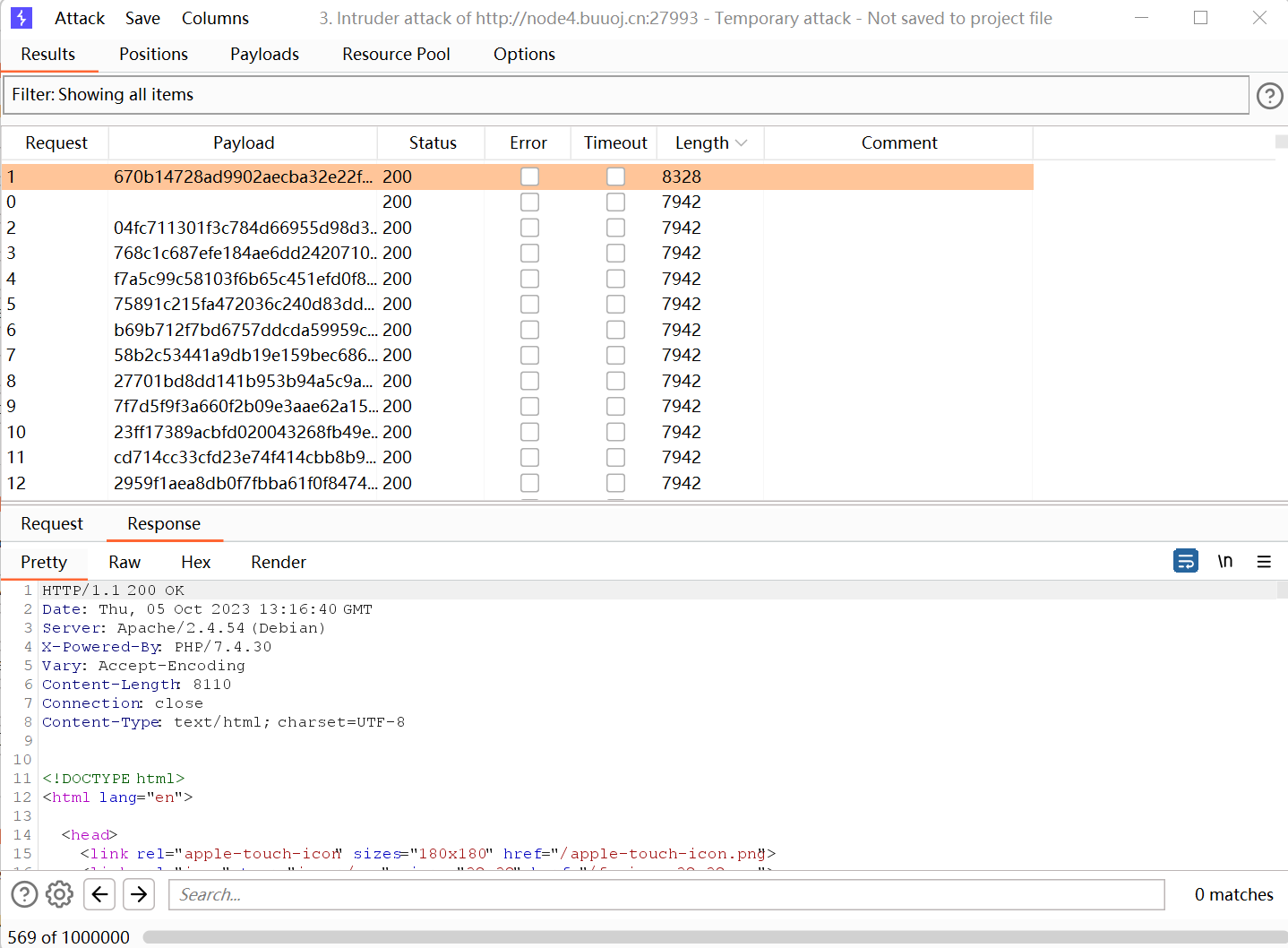Switch to the Request message tab

point(52,524)
